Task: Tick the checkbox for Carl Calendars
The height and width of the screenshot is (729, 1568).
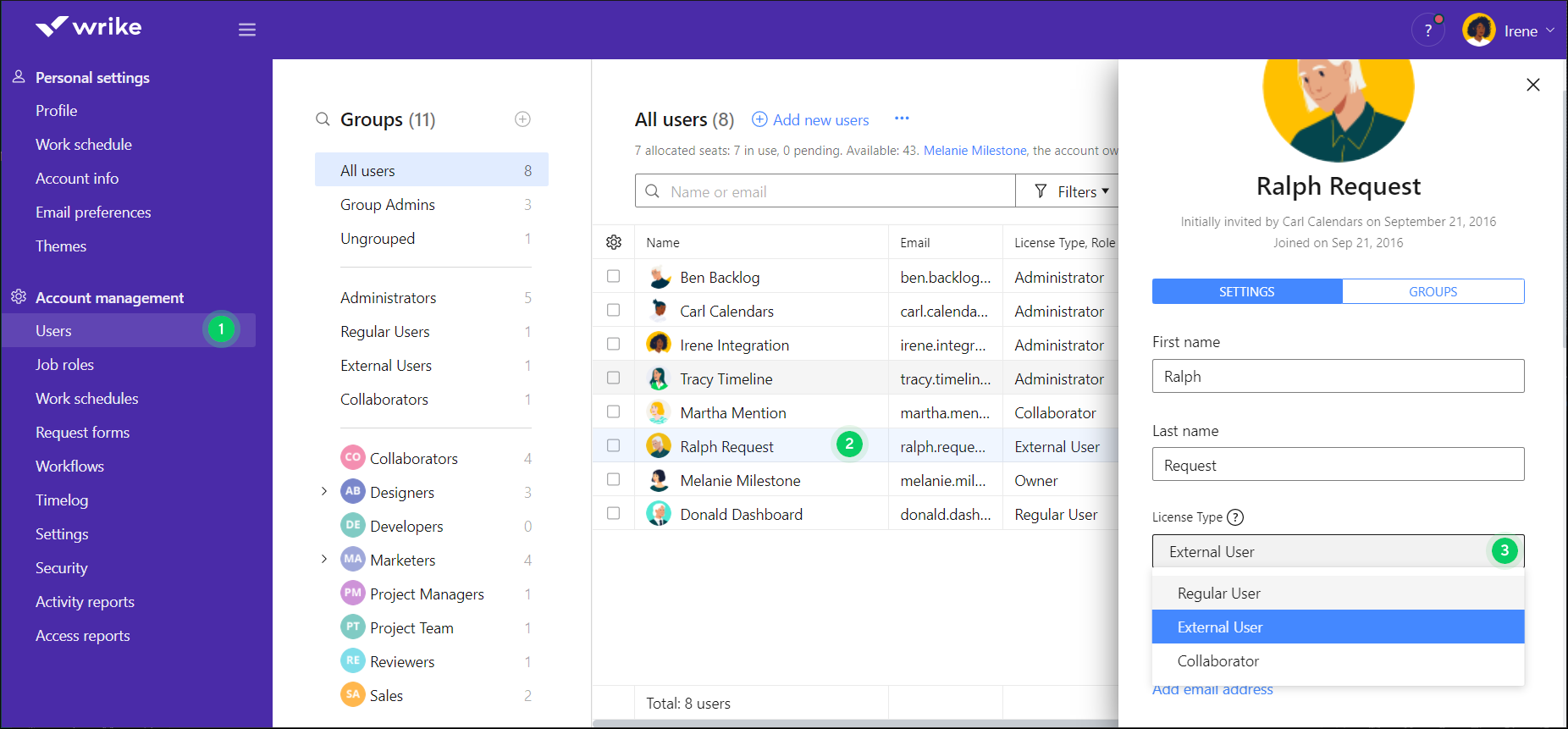Action: (x=613, y=310)
